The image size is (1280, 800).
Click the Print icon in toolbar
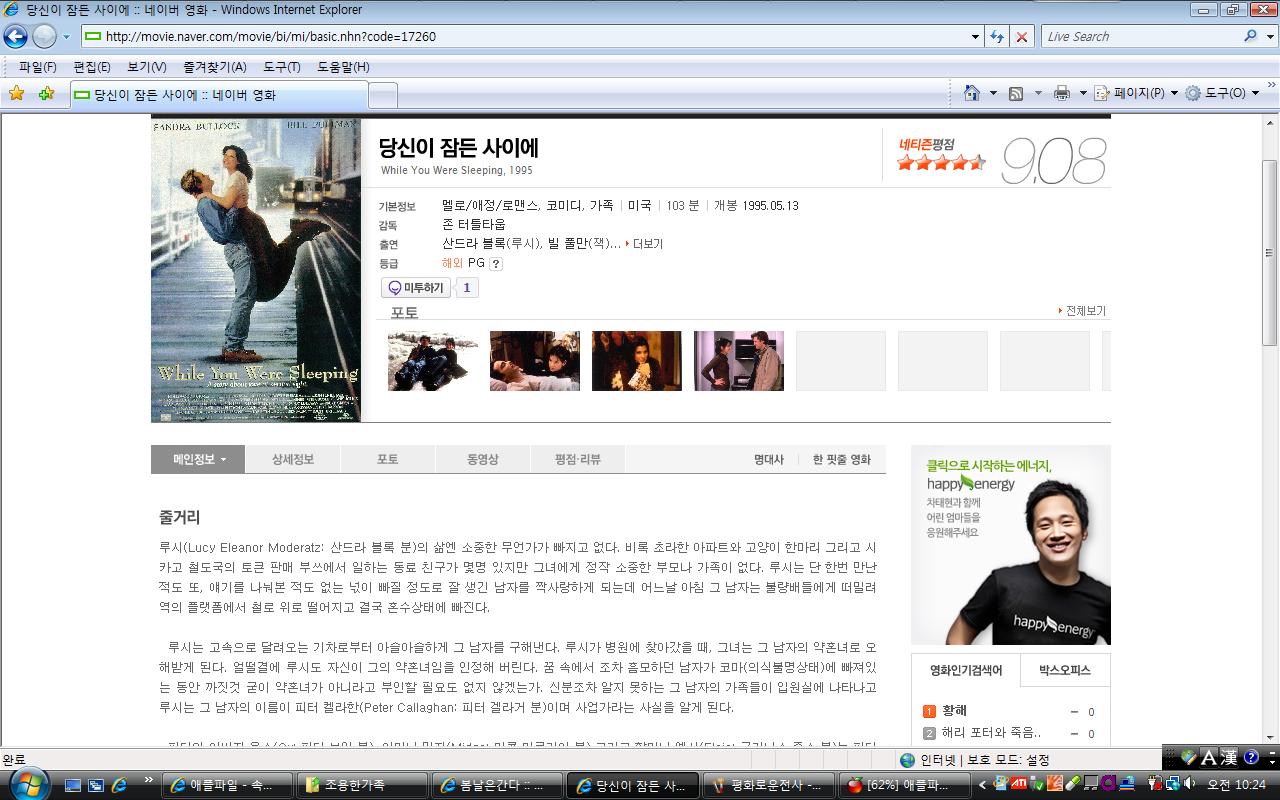[x=1061, y=93]
